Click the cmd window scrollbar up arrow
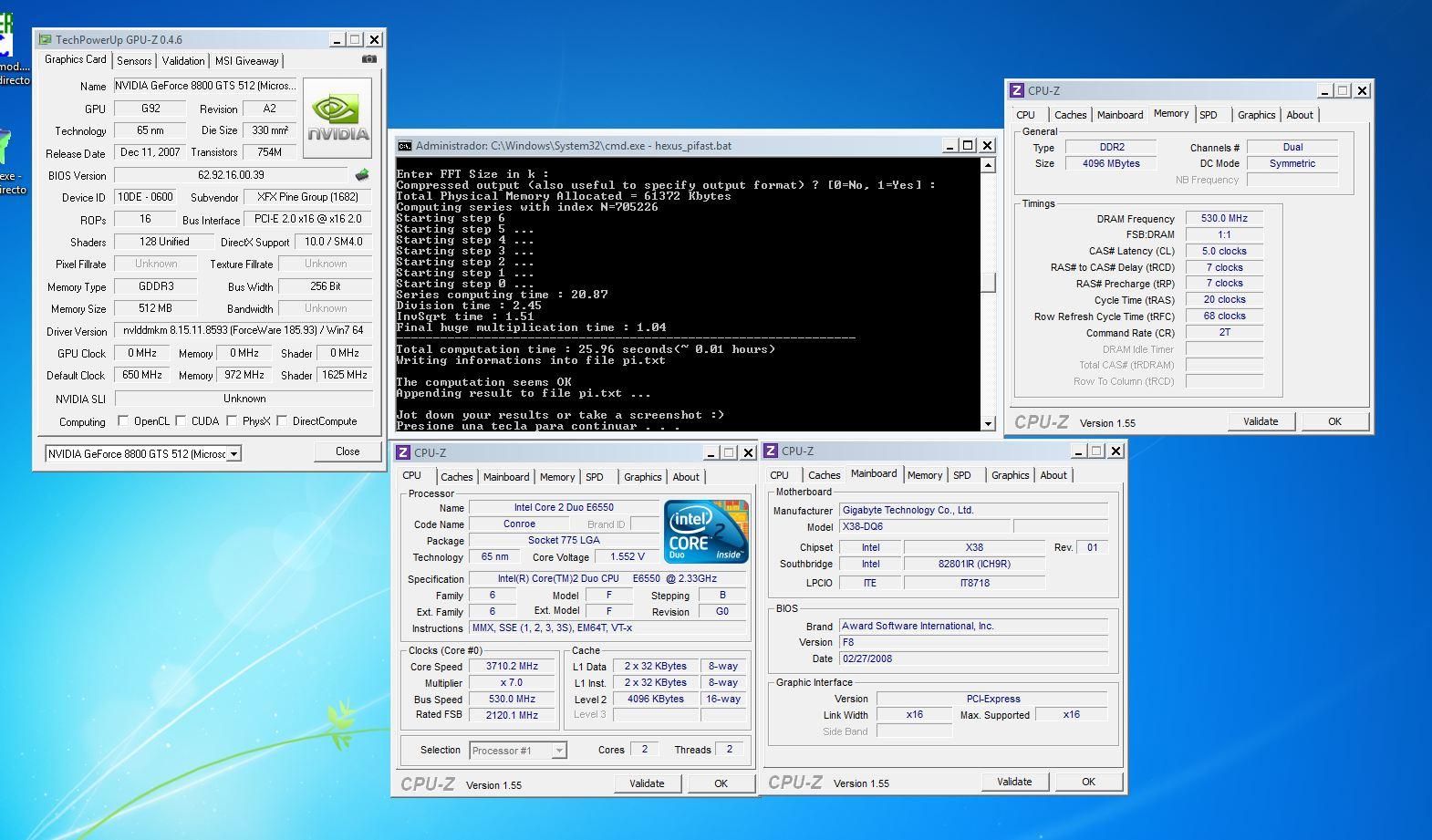 pos(988,165)
